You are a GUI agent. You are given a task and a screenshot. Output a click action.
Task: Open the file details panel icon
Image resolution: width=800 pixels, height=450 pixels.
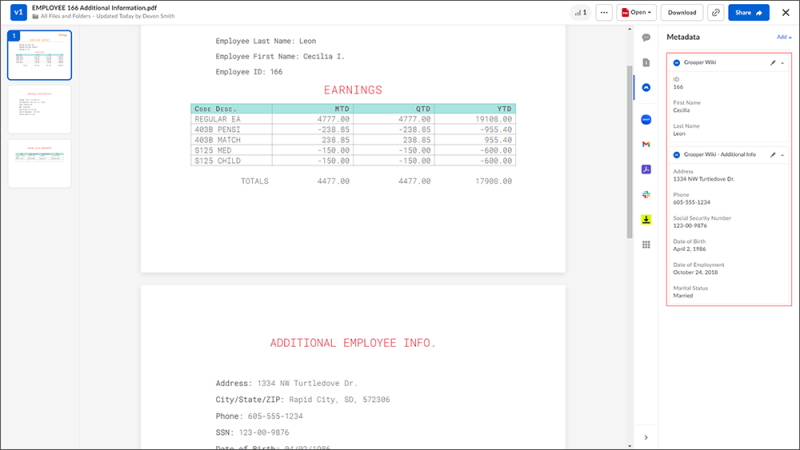(646, 62)
